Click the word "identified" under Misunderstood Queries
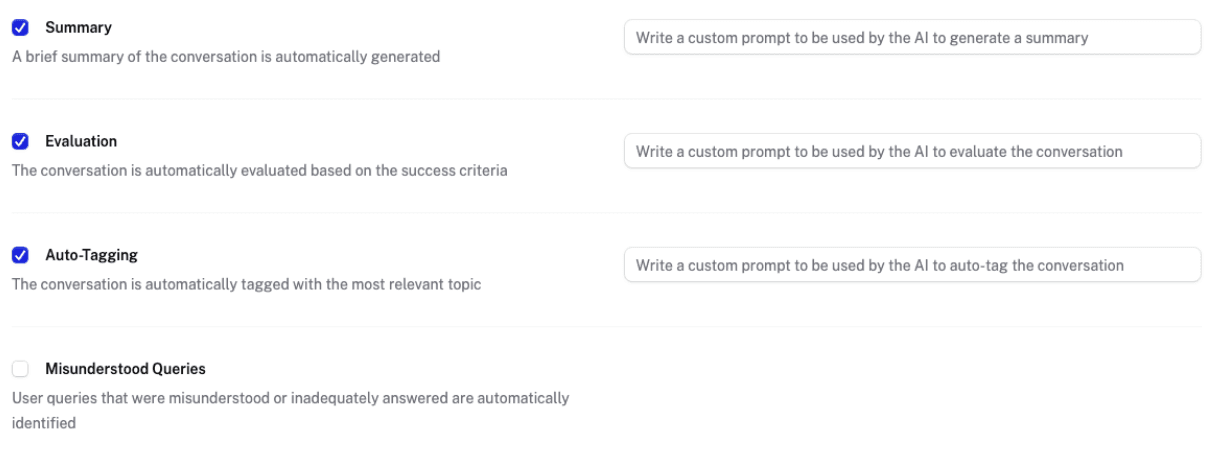1226x458 pixels. [x=44, y=424]
